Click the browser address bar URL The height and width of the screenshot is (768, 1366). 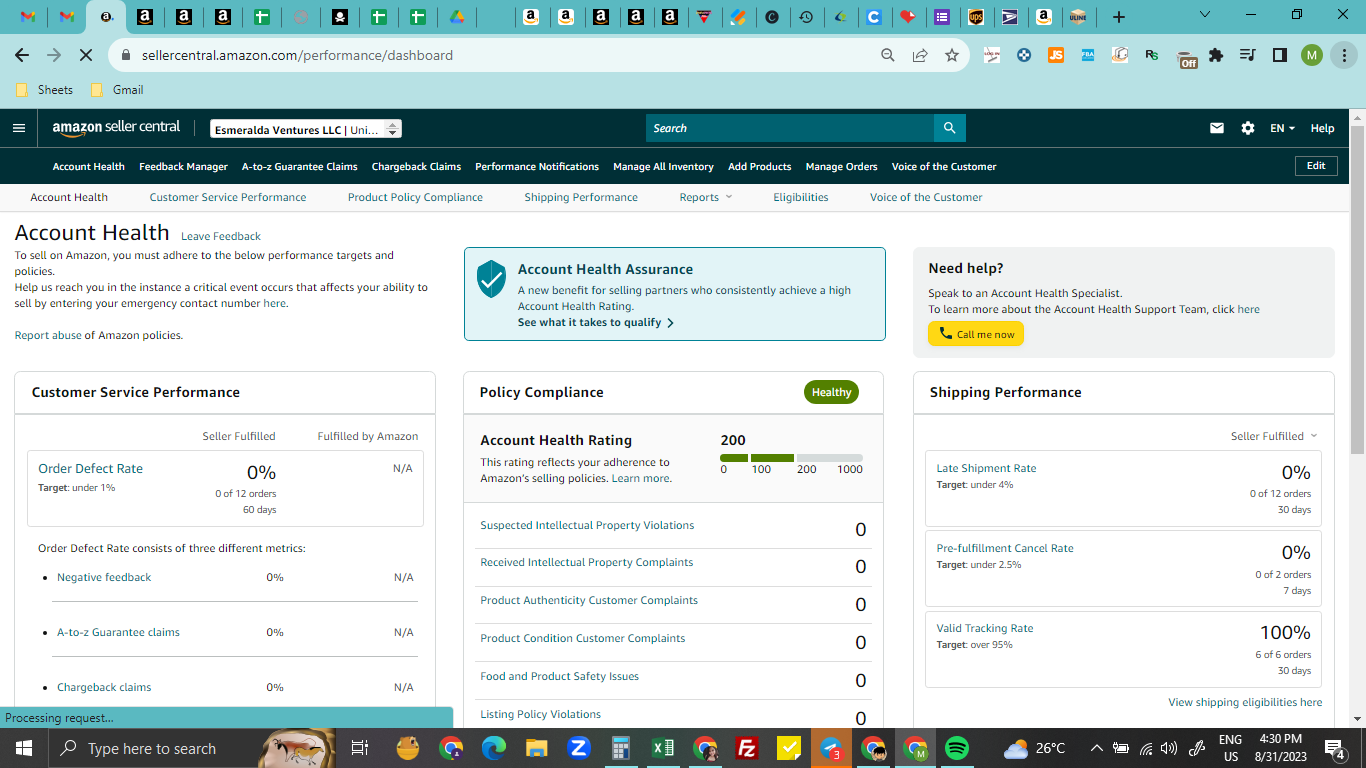[x=297, y=55]
